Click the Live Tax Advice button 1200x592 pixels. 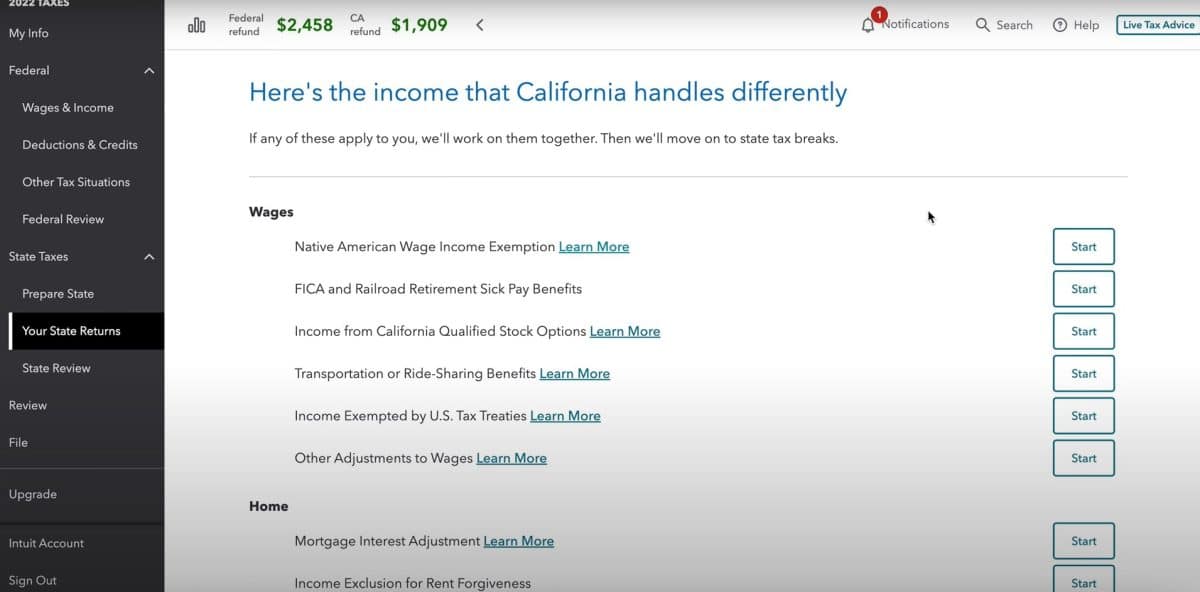tap(1157, 24)
